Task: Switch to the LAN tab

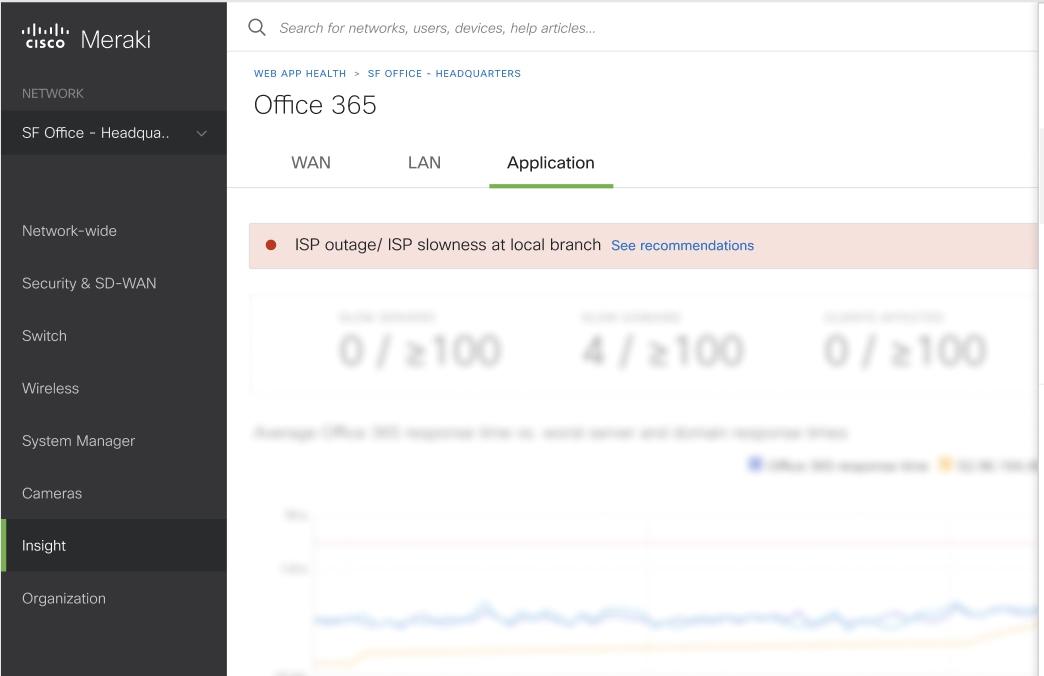Action: [424, 163]
